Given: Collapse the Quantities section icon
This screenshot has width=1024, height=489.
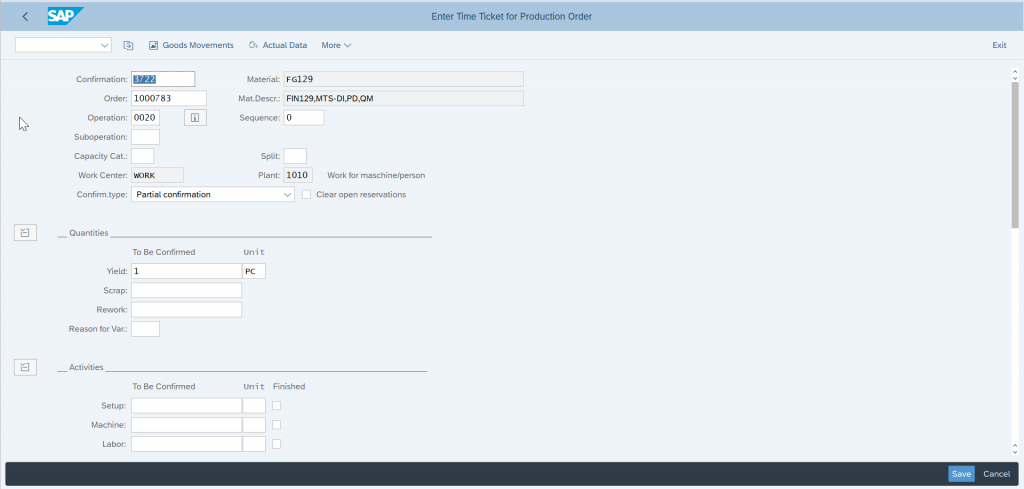Looking at the screenshot, I should pos(25,232).
